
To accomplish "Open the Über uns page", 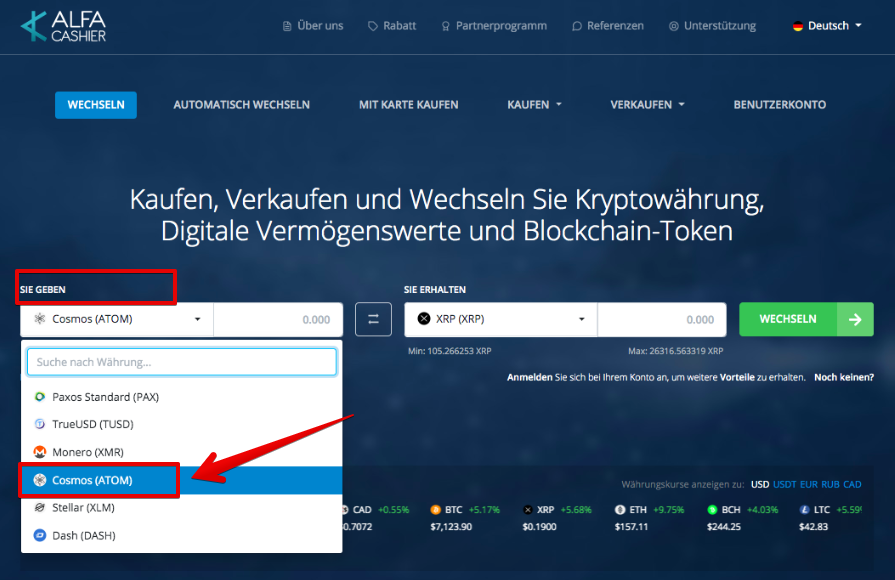I will point(313,26).
